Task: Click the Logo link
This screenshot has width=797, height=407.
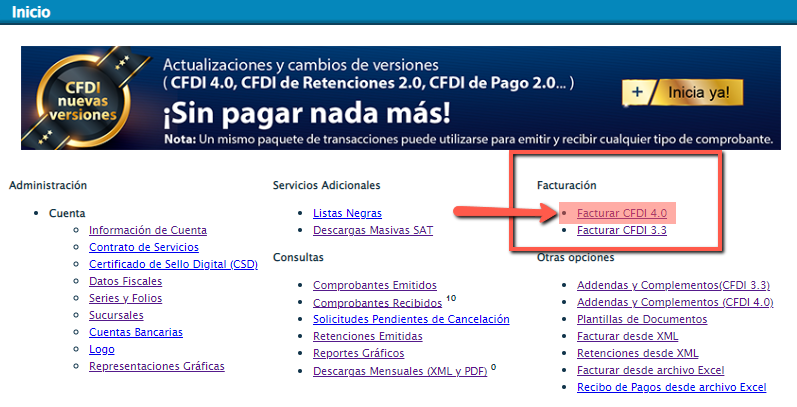Action: [102, 350]
